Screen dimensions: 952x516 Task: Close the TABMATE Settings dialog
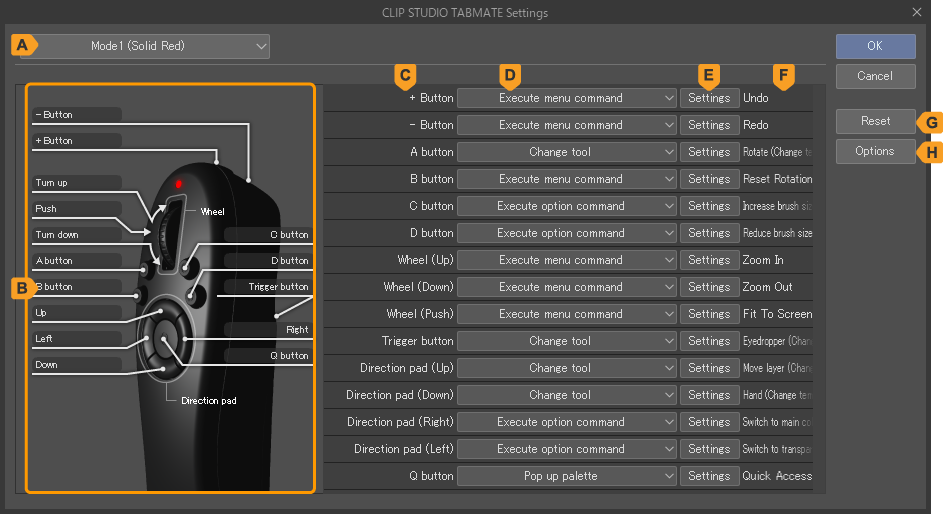coord(917,12)
